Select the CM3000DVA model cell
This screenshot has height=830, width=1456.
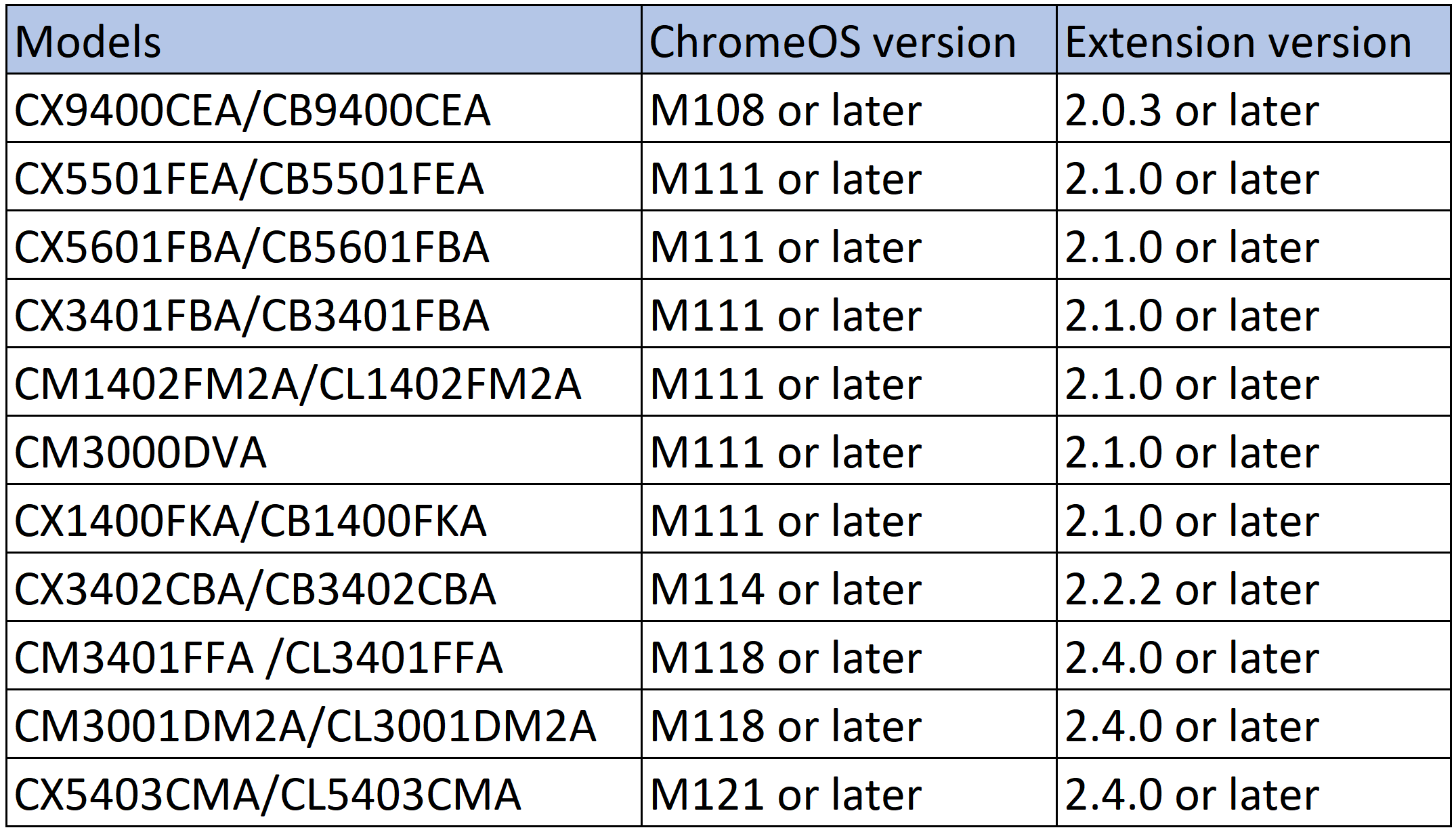[x=324, y=451]
